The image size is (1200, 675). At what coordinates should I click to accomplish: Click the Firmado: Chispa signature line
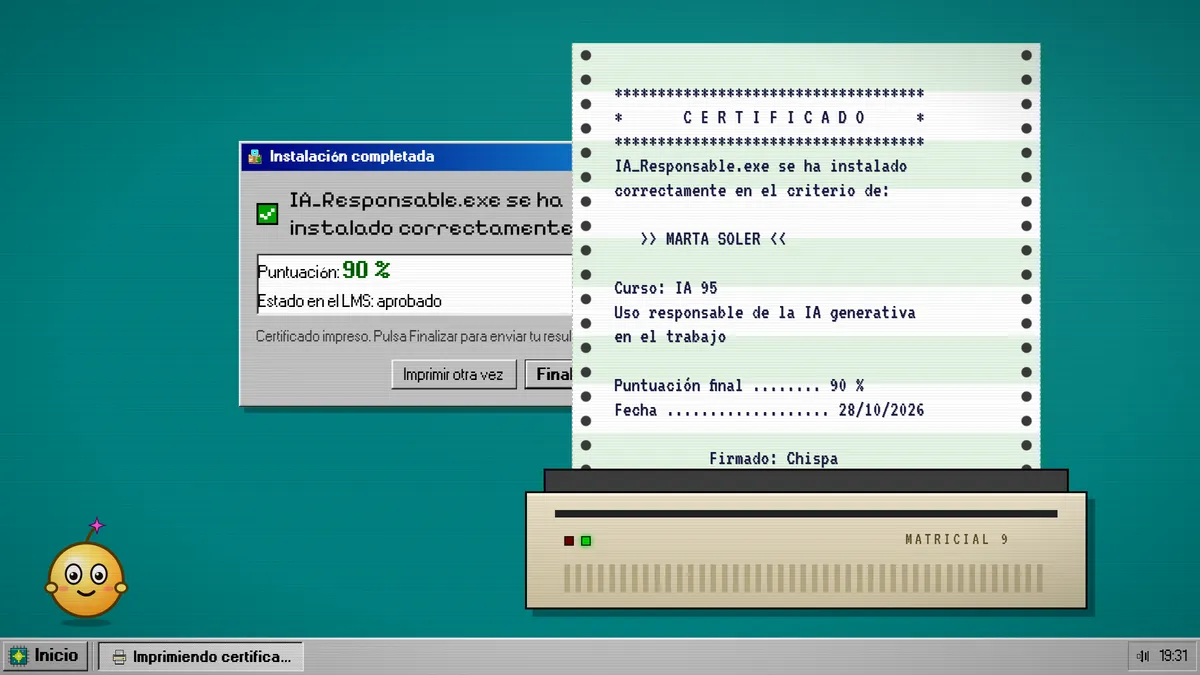pyautogui.click(x=774, y=459)
